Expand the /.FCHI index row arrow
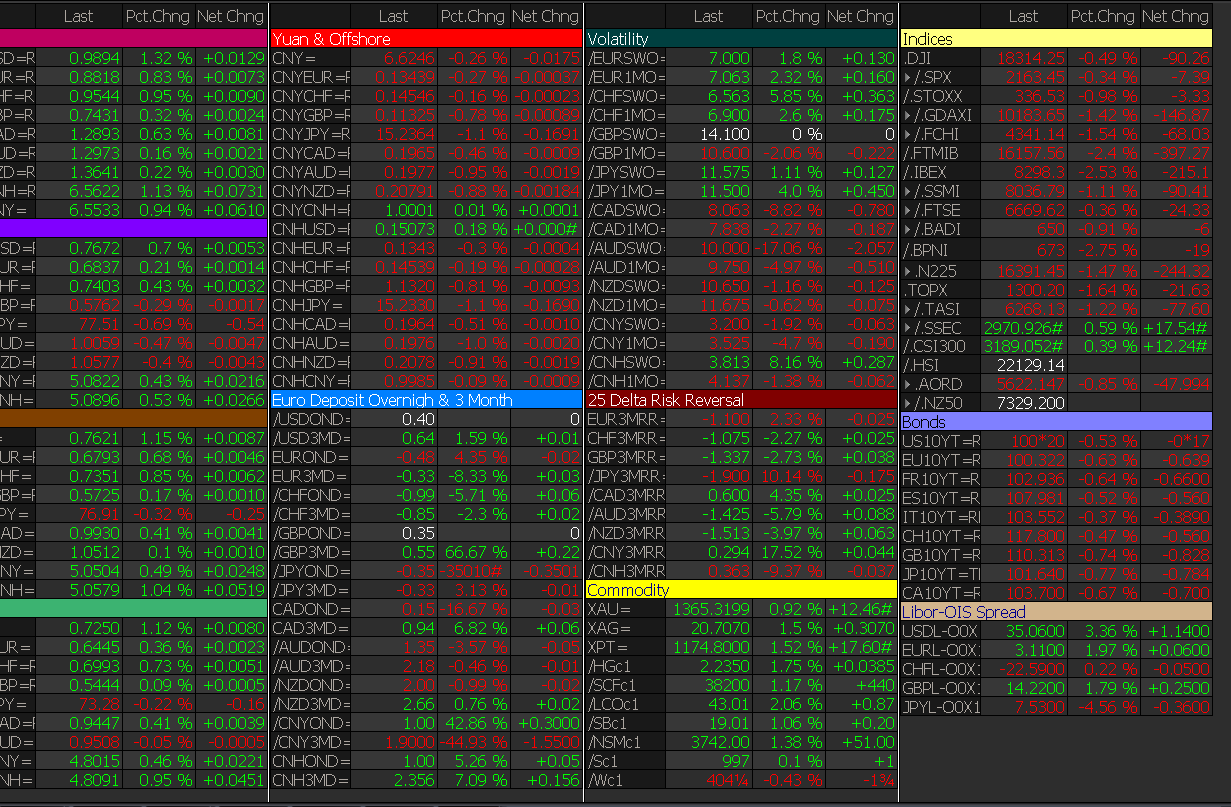The width and height of the screenshot is (1231, 807). coord(907,135)
